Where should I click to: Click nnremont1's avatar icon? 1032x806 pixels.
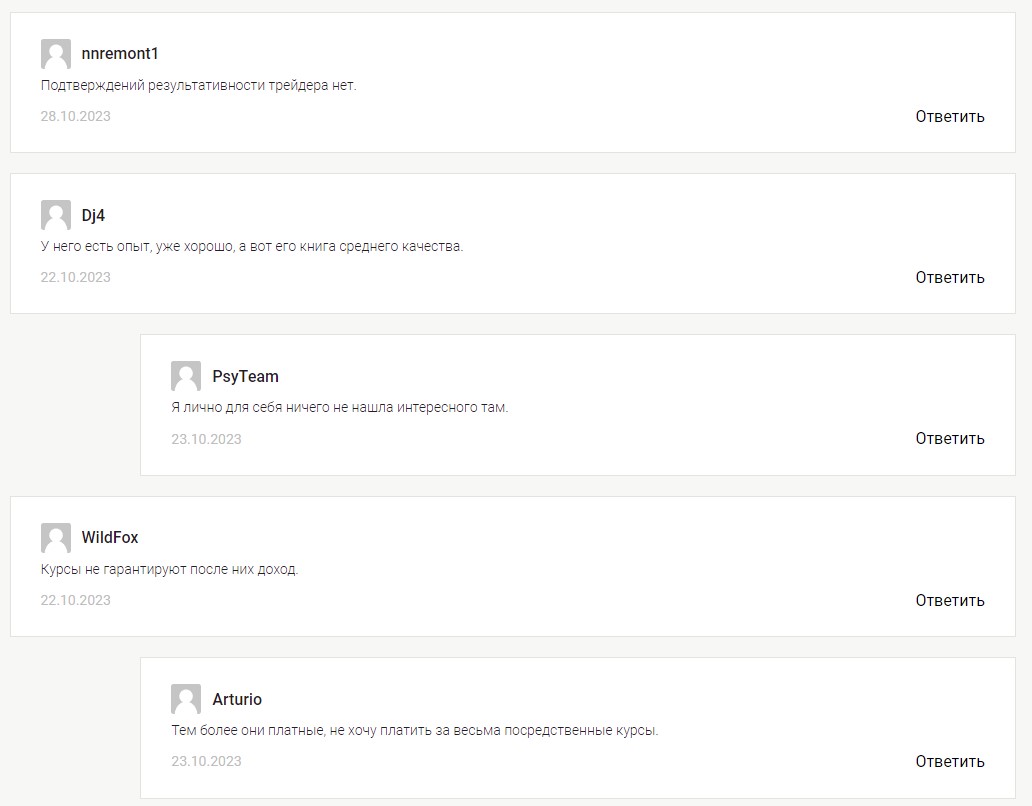[56, 54]
